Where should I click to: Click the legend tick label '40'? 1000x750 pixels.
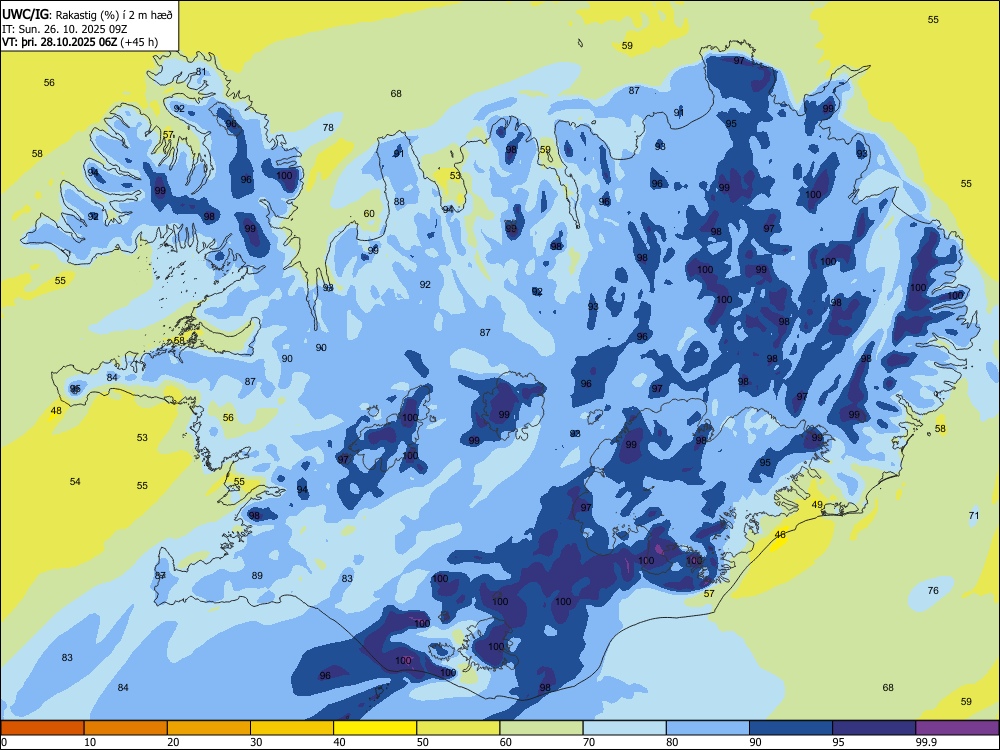tap(339, 742)
